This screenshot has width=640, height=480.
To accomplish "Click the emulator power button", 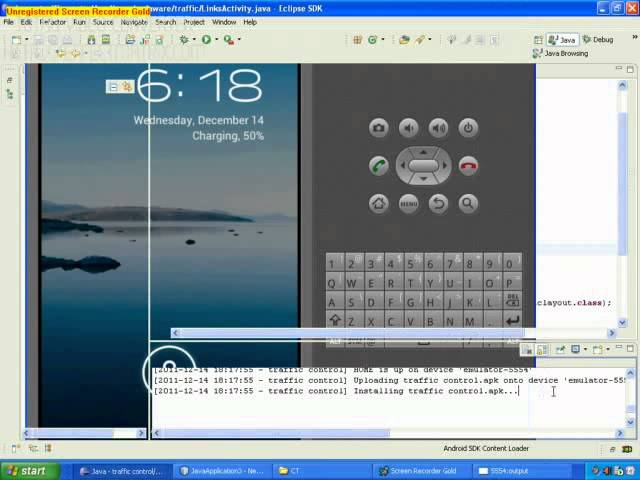I will click(468, 128).
